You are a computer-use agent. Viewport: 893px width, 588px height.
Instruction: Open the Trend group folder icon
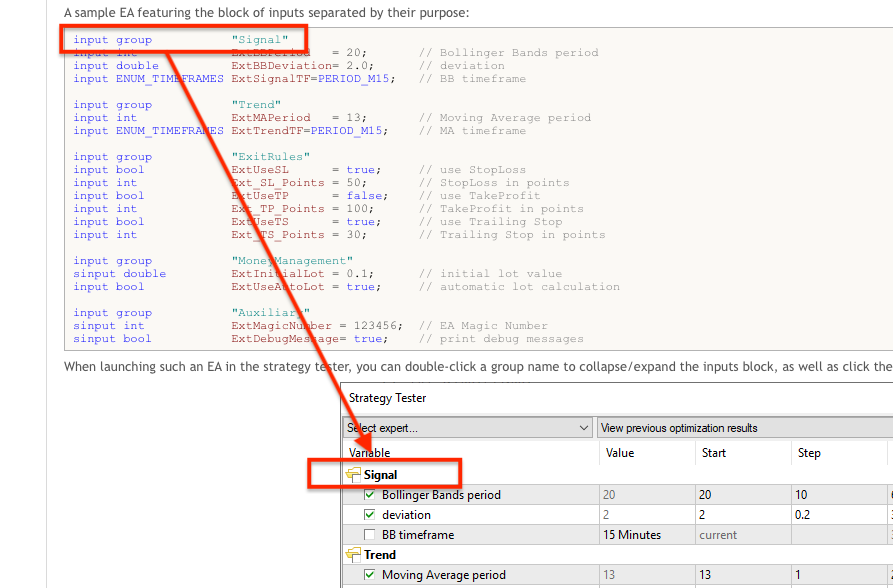click(353, 554)
